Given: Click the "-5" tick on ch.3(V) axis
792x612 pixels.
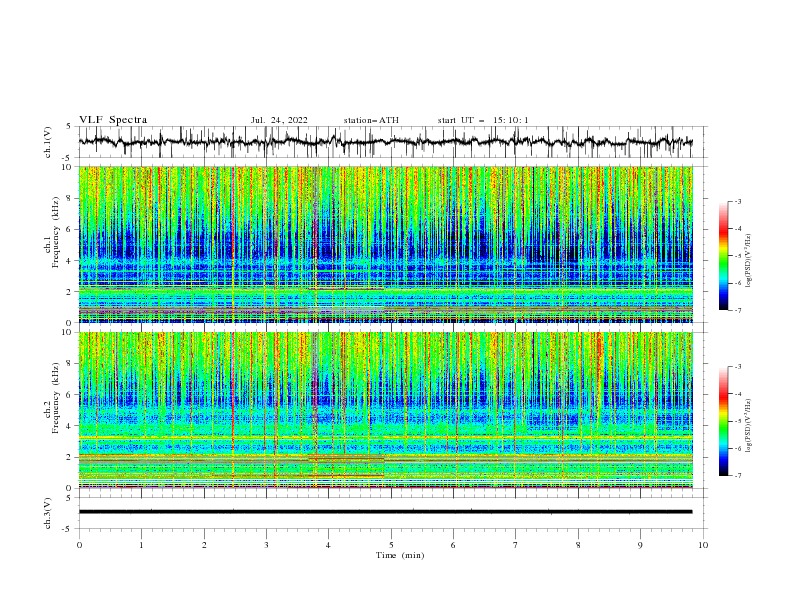Looking at the screenshot, I should [x=67, y=529].
